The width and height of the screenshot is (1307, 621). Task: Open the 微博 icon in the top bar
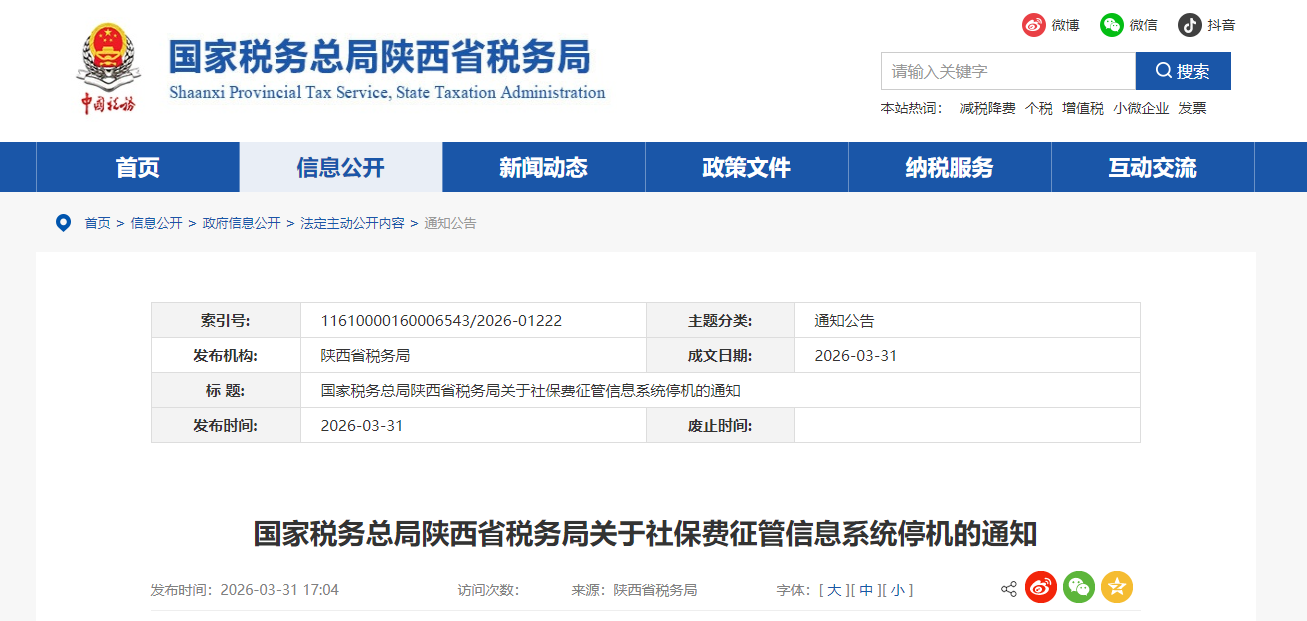pos(1032,25)
